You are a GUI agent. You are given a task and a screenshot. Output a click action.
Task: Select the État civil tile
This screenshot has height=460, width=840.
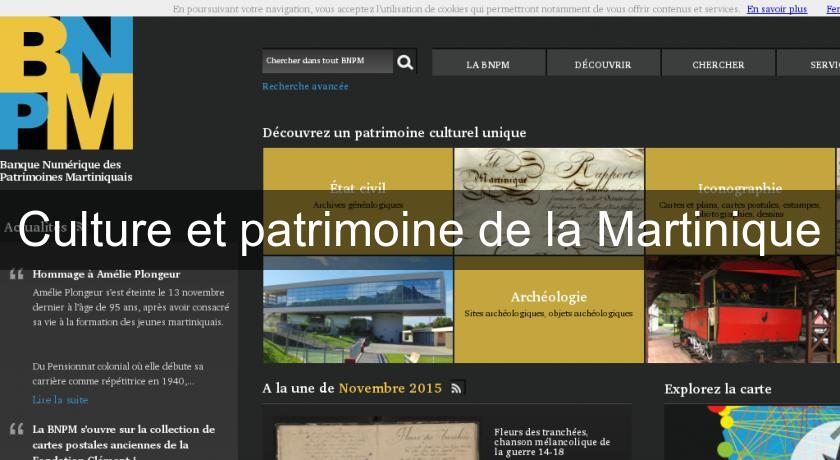[x=358, y=201]
